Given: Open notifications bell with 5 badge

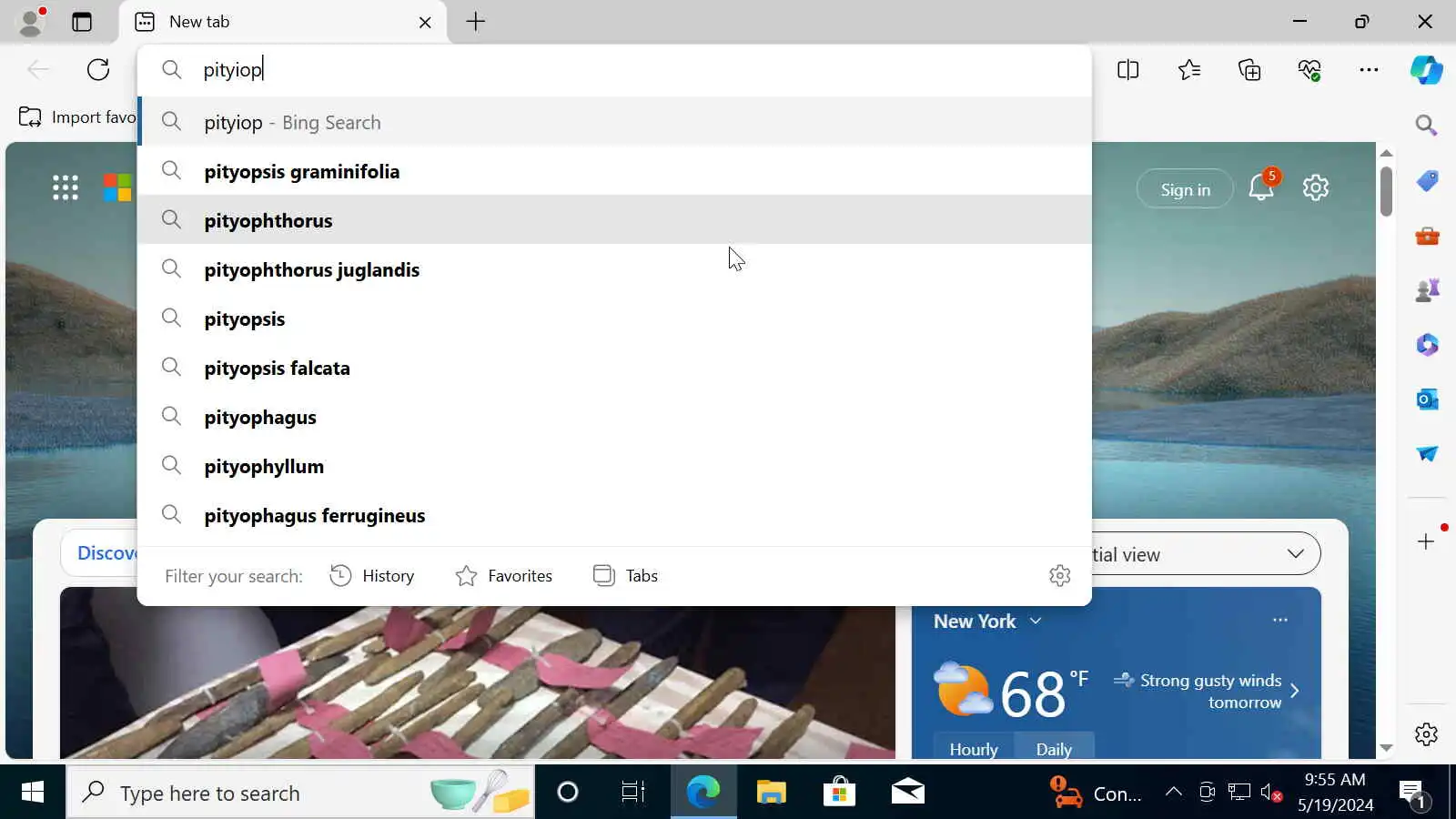Looking at the screenshot, I should coord(1262,187).
